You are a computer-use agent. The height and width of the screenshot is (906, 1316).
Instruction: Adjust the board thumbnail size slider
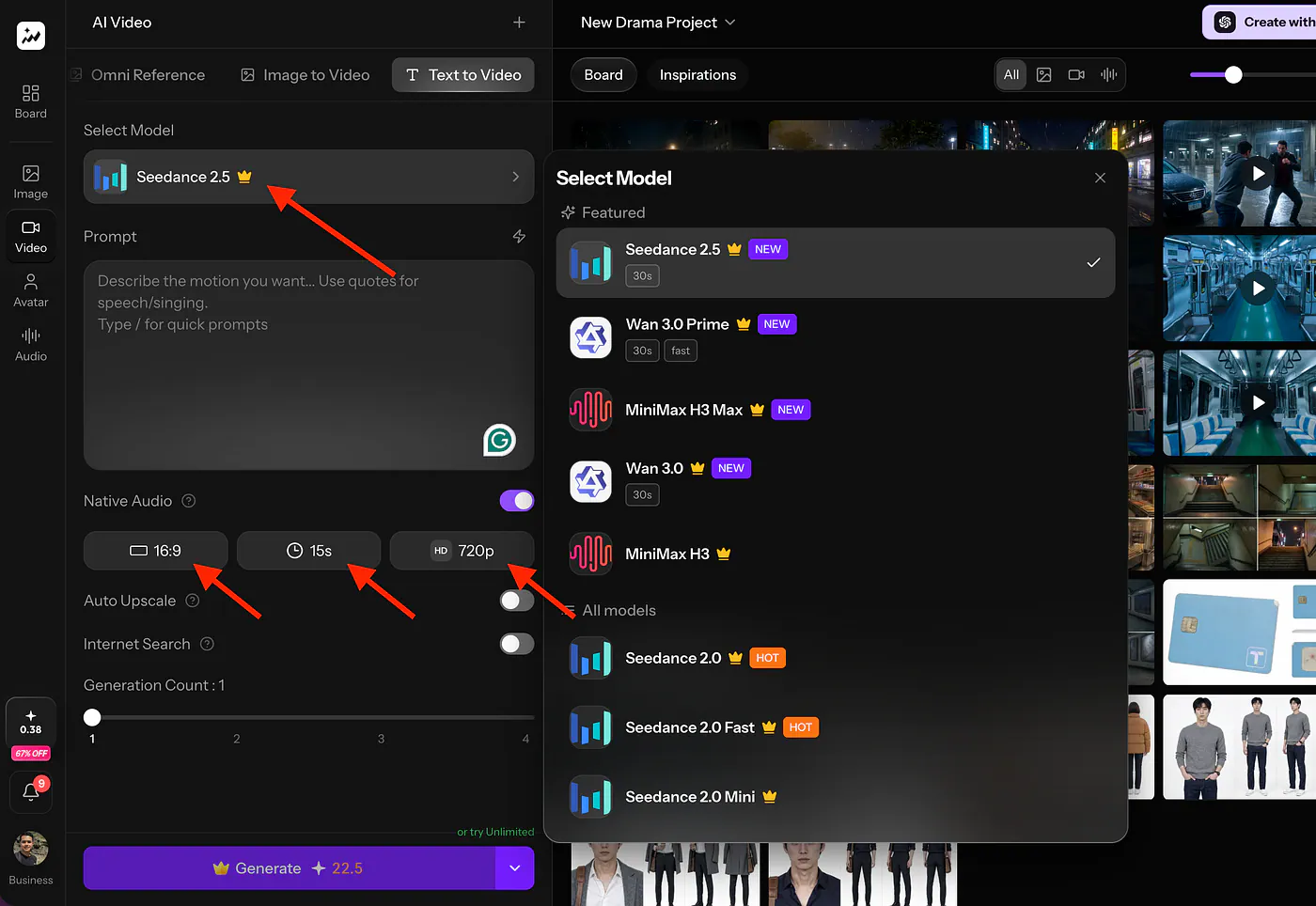tap(1234, 74)
